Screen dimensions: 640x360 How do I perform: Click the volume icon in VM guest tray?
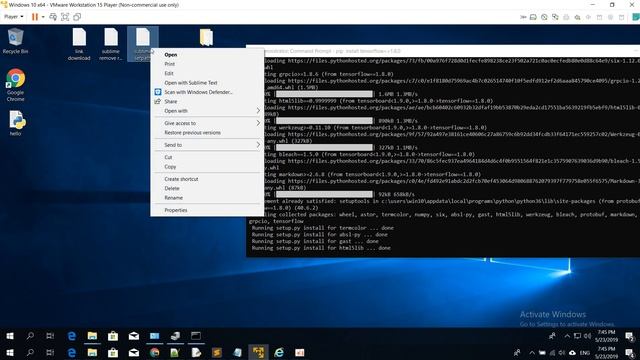point(587,336)
